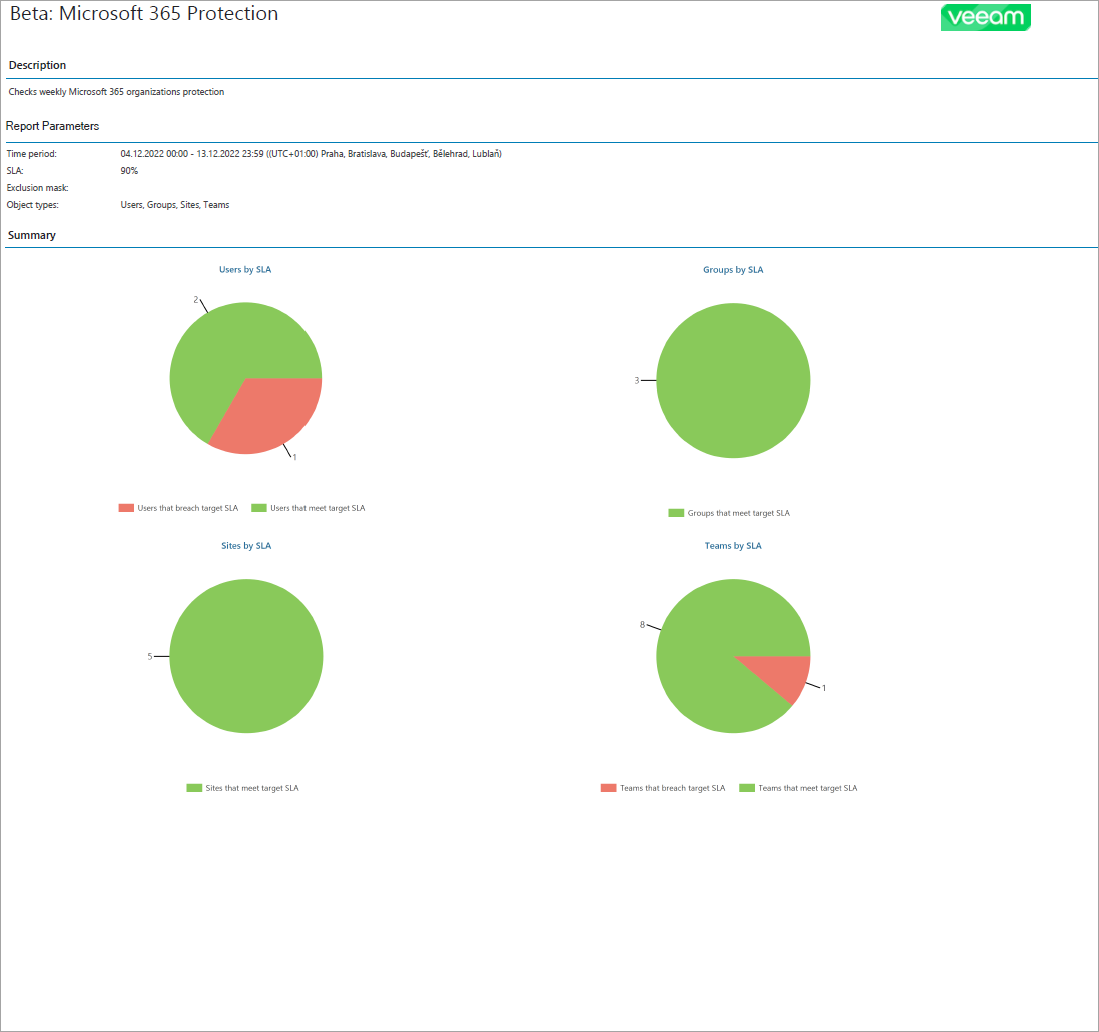
Task: Click the red Teams breach SLA legend swatch
Action: pyautogui.click(x=608, y=788)
